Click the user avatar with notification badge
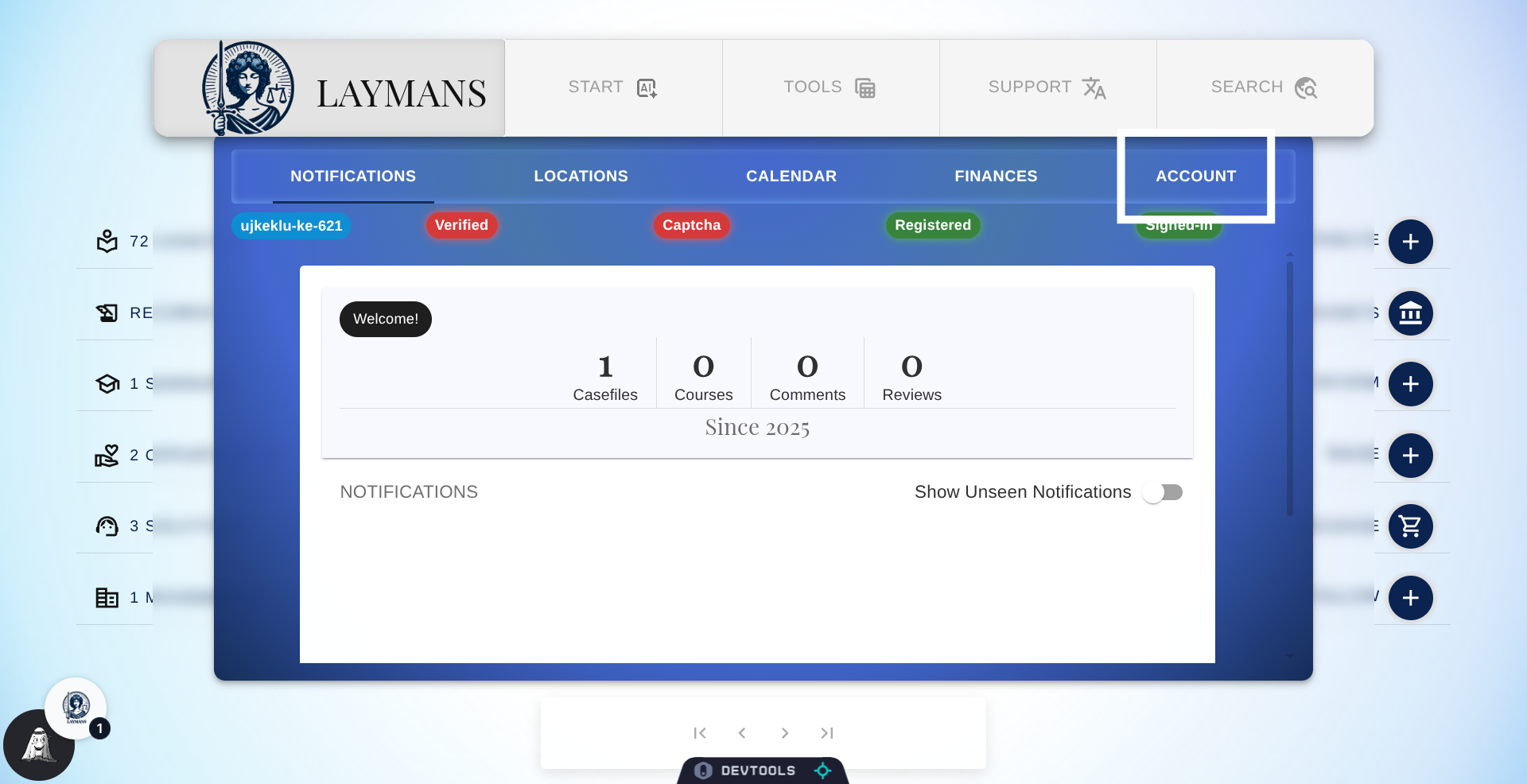Viewport: 1527px width, 784px height. point(76,708)
